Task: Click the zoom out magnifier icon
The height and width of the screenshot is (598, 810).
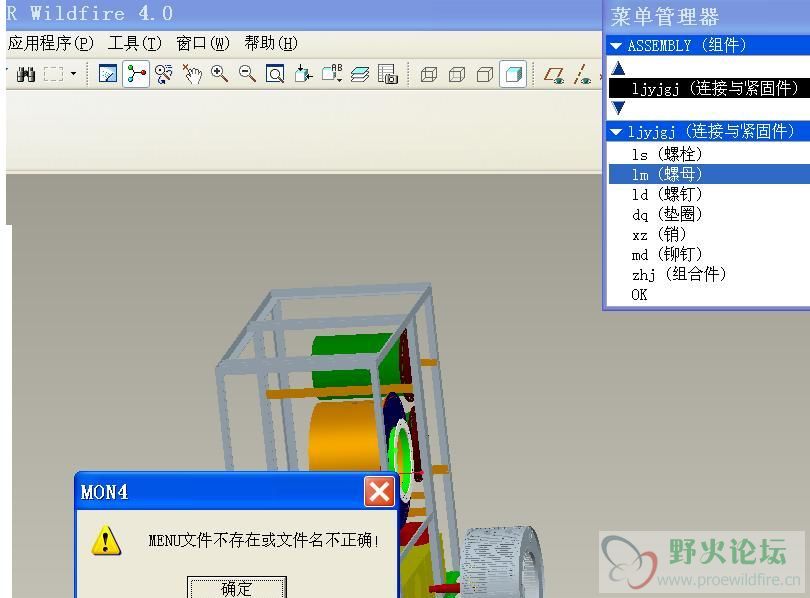Action: 247,74
